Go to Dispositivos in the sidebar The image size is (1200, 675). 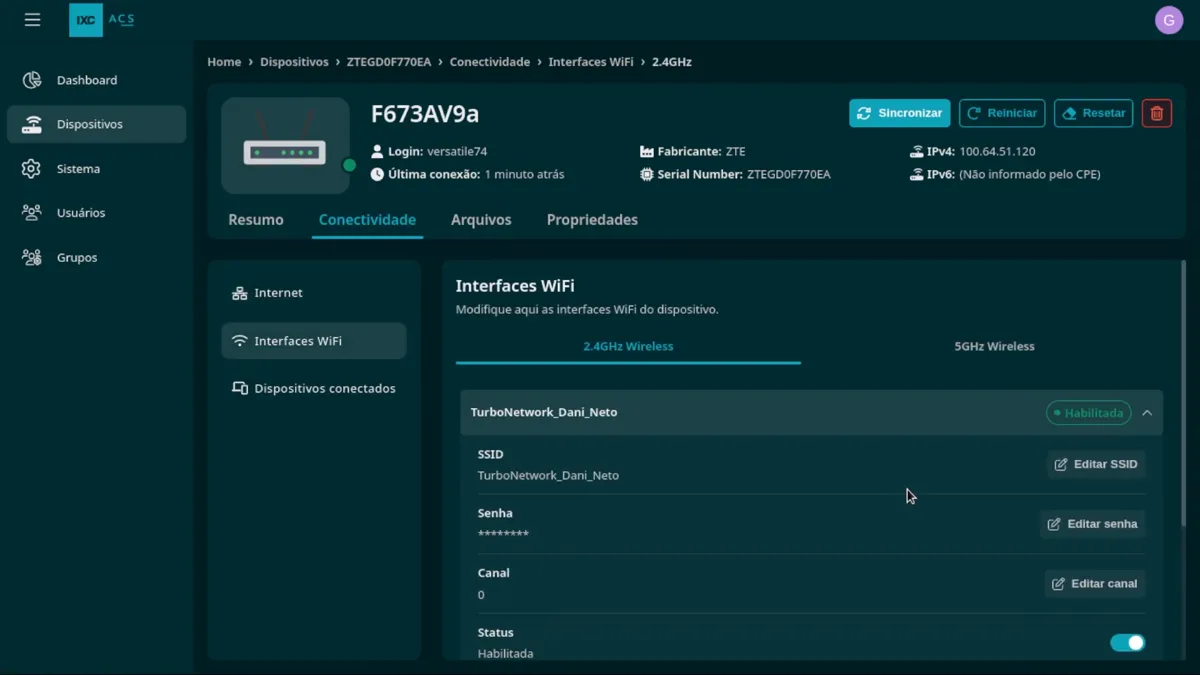[x=96, y=125]
